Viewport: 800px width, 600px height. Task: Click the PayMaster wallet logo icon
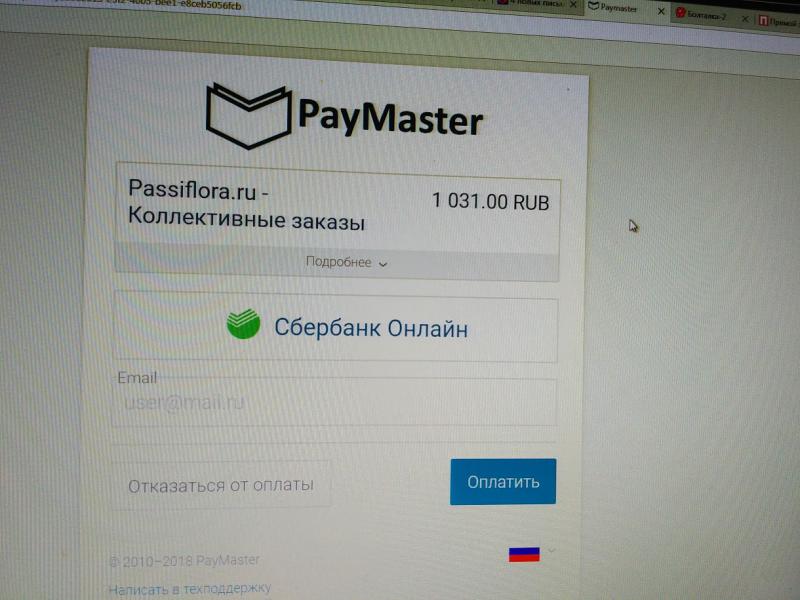coord(248,116)
